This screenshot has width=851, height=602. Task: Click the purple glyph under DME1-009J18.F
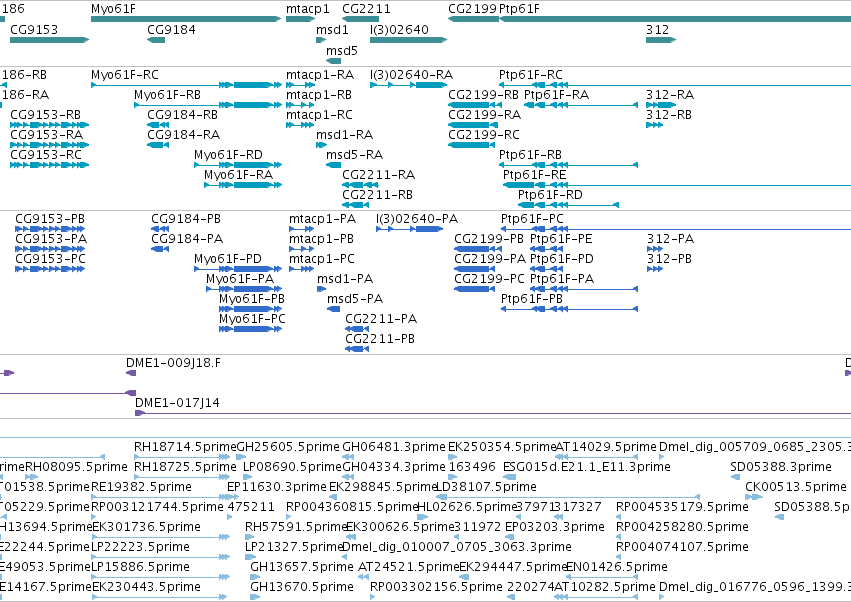pos(131,373)
